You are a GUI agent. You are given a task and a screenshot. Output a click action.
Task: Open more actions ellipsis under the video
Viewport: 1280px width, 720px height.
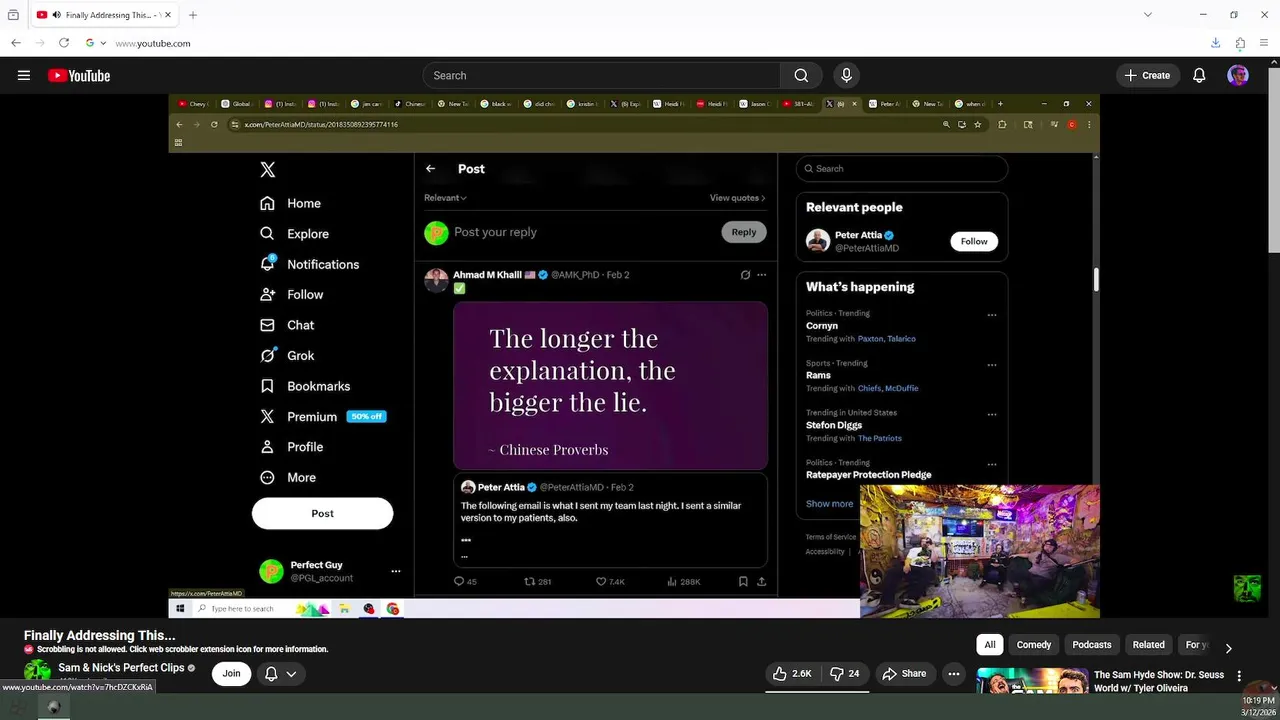pos(954,674)
